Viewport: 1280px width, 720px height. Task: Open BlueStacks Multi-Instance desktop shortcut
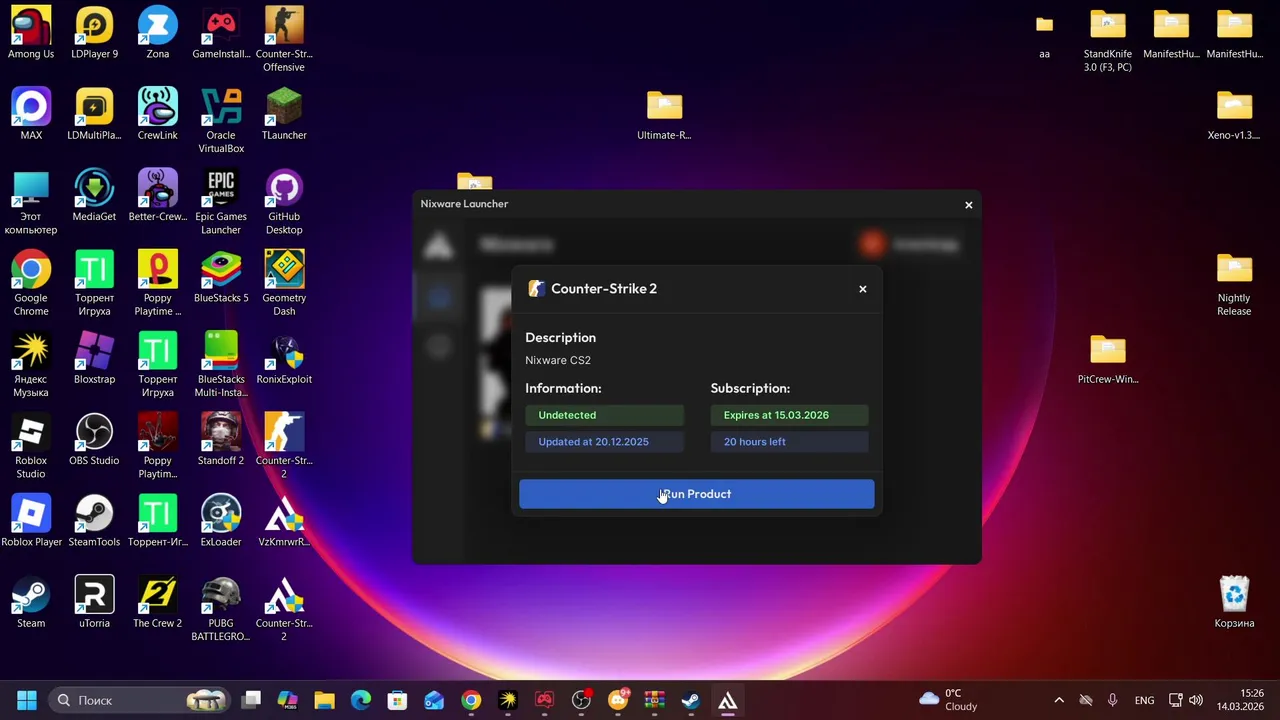pos(221,365)
